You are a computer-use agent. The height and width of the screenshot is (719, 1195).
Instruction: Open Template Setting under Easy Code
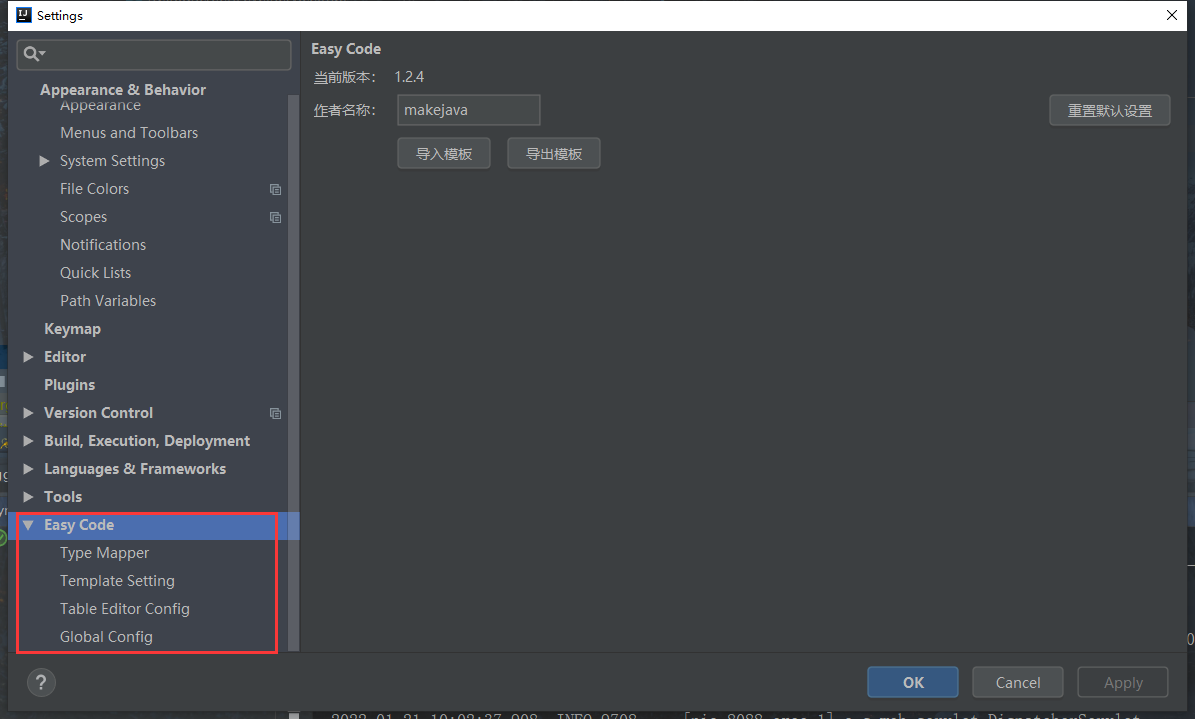click(117, 581)
